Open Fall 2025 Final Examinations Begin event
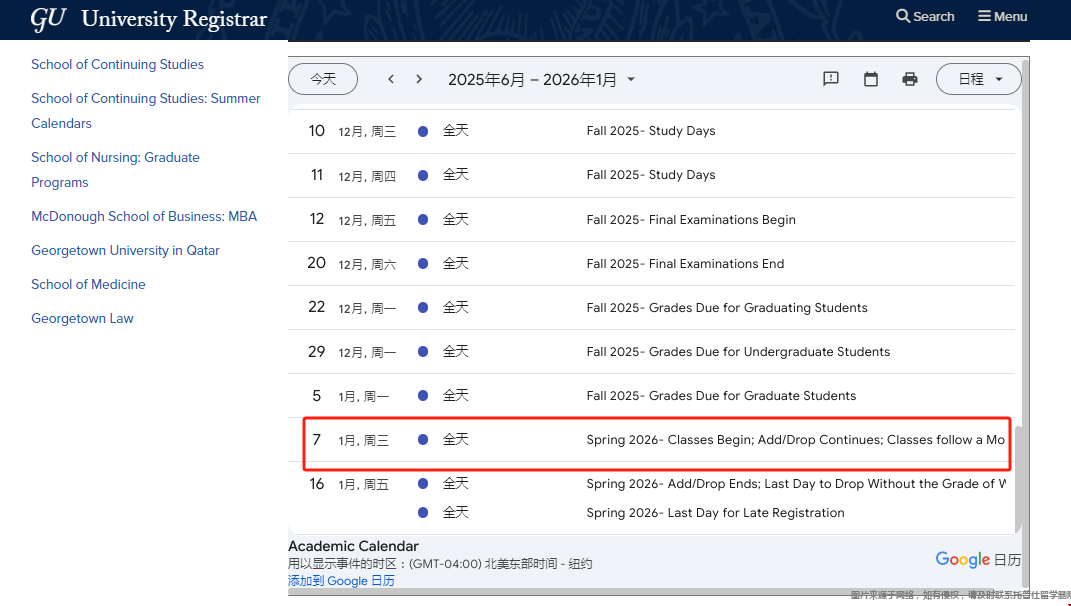This screenshot has height=606, width=1071. (x=691, y=220)
